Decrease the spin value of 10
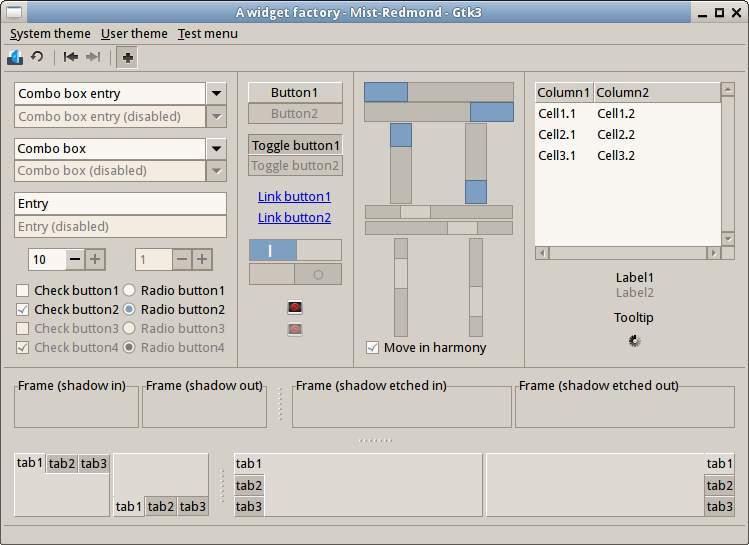 [75, 259]
